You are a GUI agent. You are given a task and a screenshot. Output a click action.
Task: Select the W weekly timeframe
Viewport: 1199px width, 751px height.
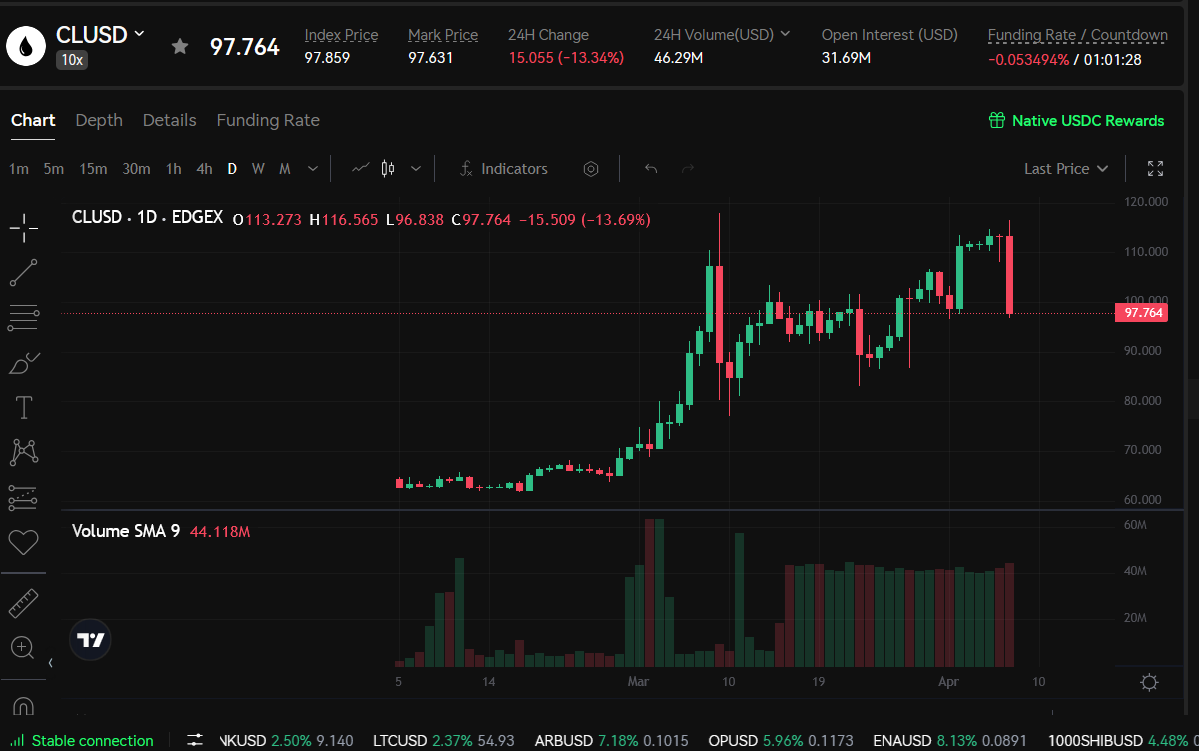tap(258, 169)
